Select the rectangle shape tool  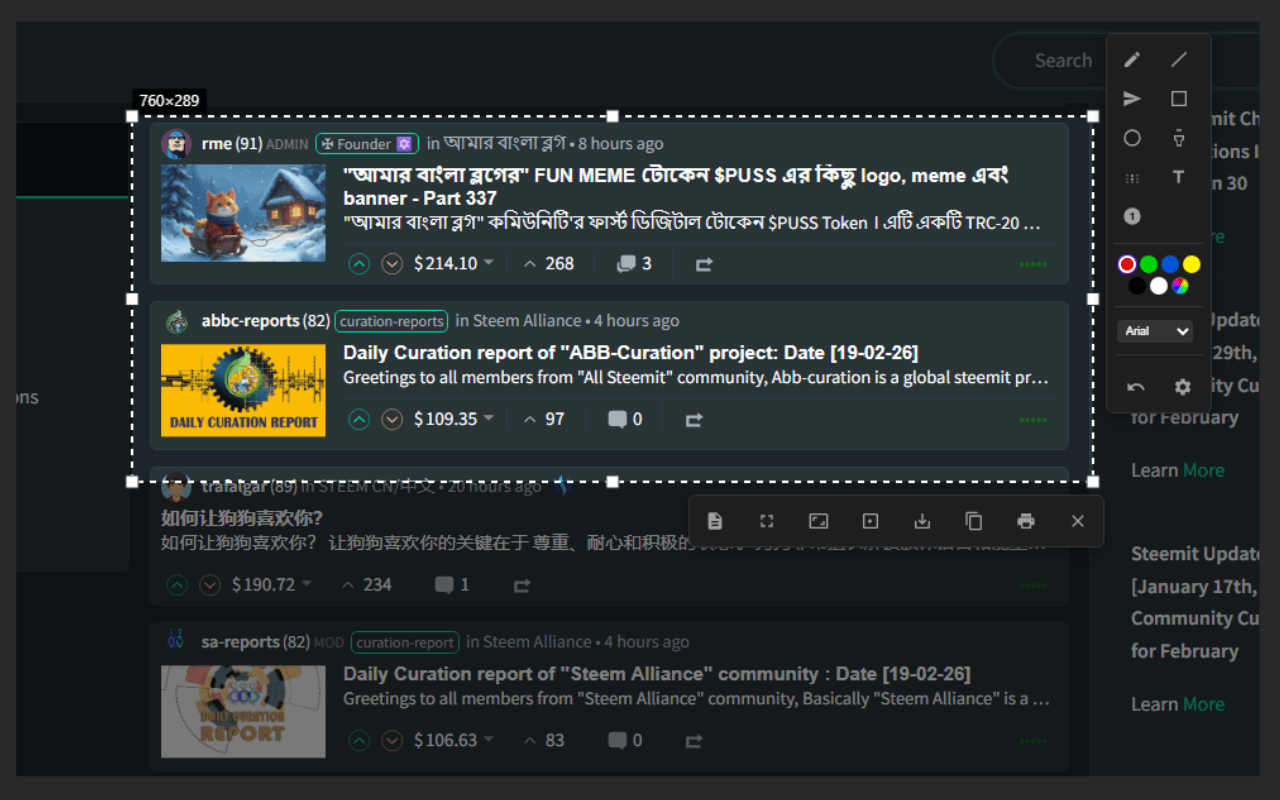pos(1179,99)
